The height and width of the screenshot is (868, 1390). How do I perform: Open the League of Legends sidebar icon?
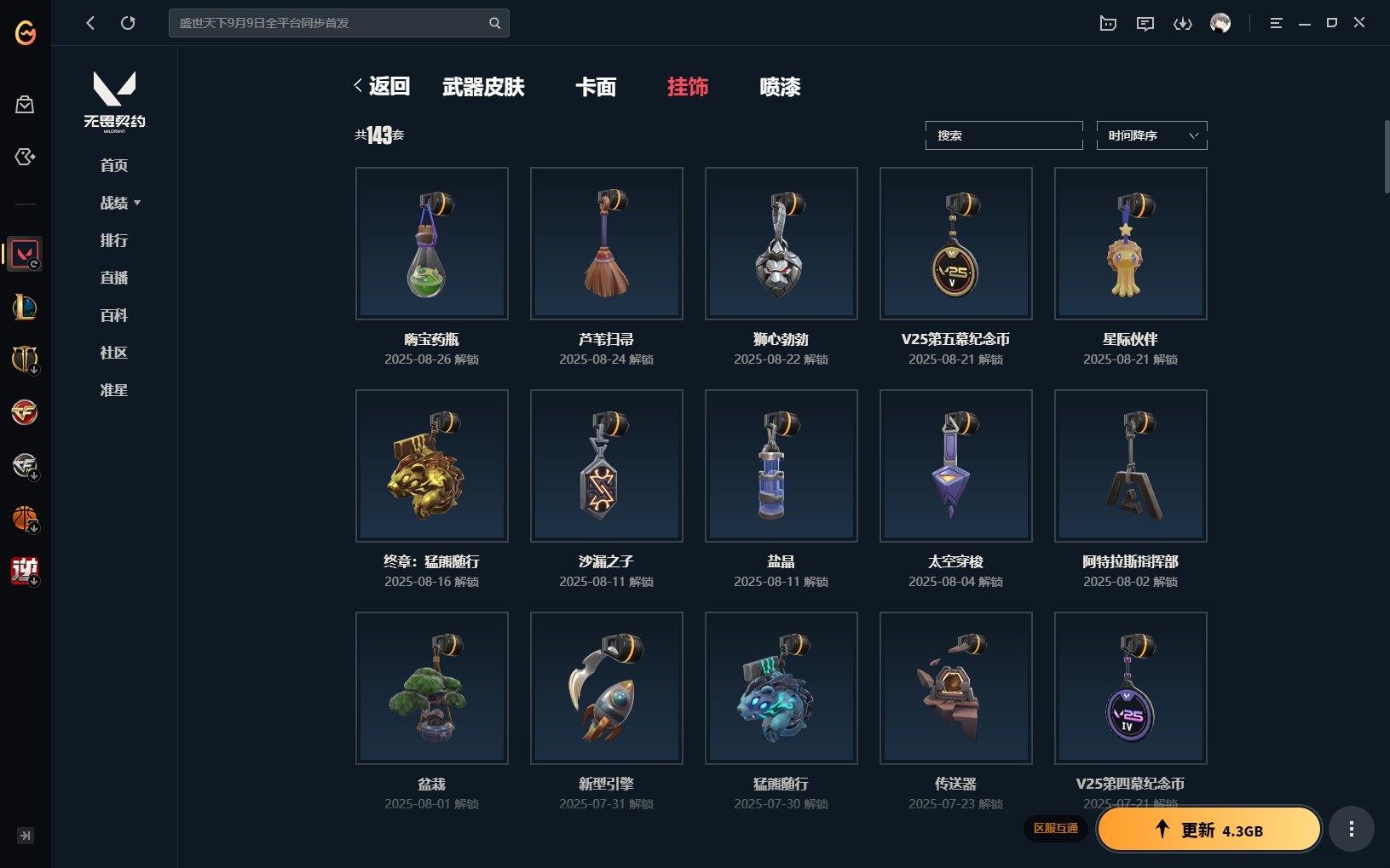(25, 307)
